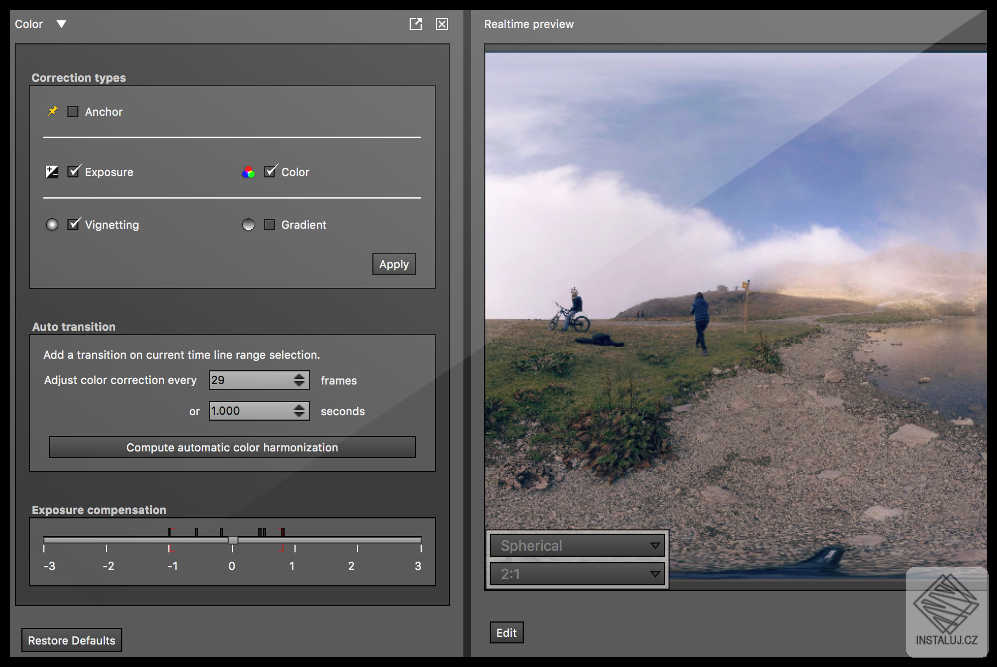This screenshot has width=997, height=667.
Task: Open the Color panel dropdown triangle
Action: coord(61,24)
